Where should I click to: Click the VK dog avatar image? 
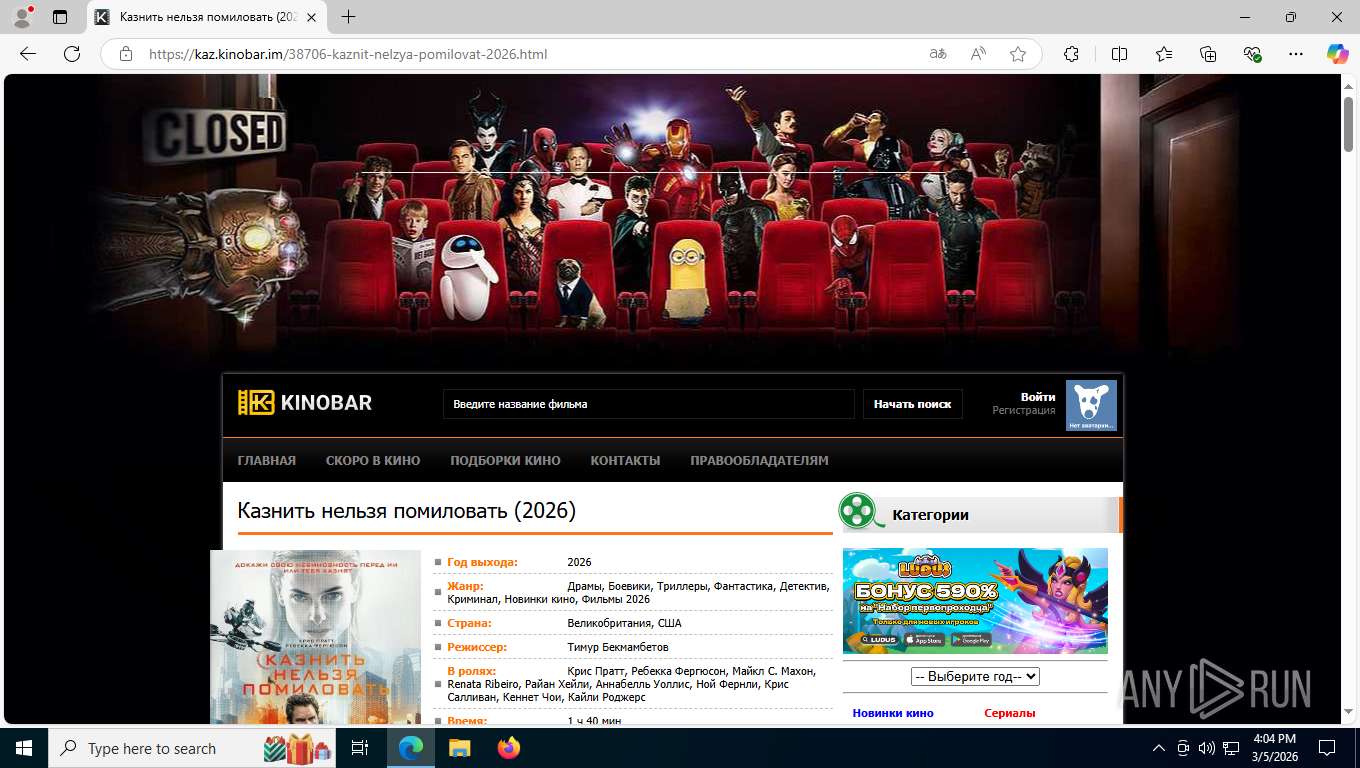pos(1091,405)
